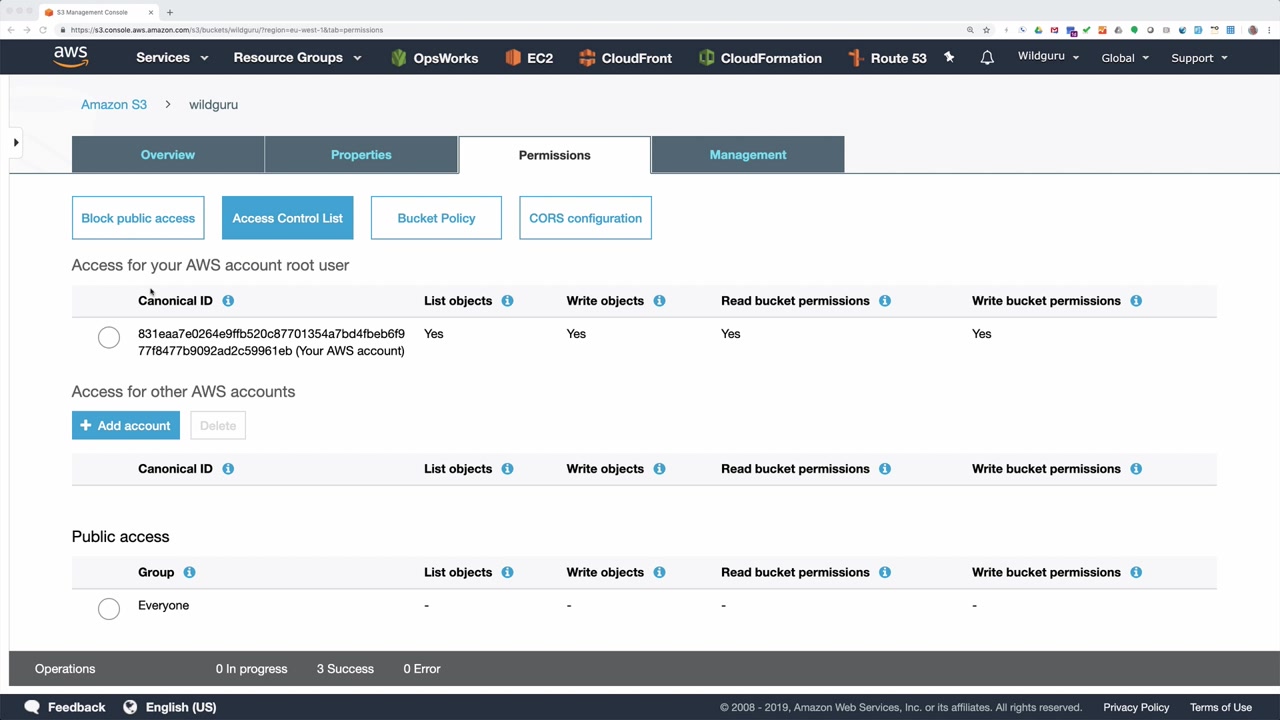The width and height of the screenshot is (1280, 720).
Task: Expand the Services dropdown
Action: pos(172,58)
